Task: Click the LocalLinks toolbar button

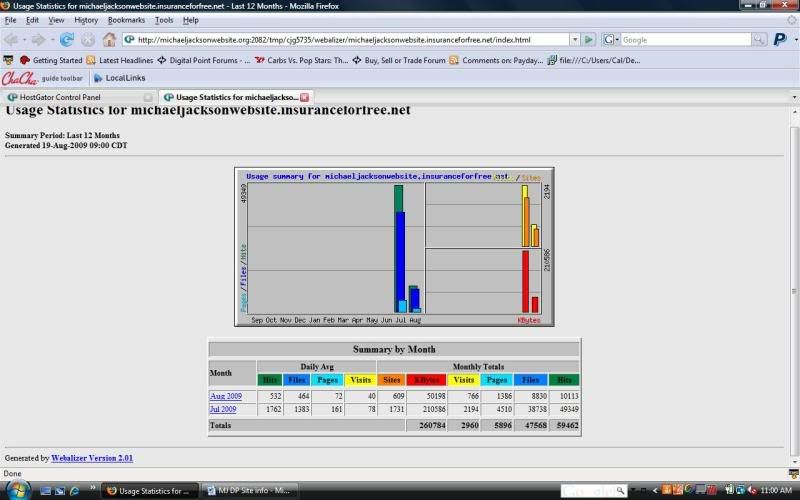Action: [x=120, y=78]
